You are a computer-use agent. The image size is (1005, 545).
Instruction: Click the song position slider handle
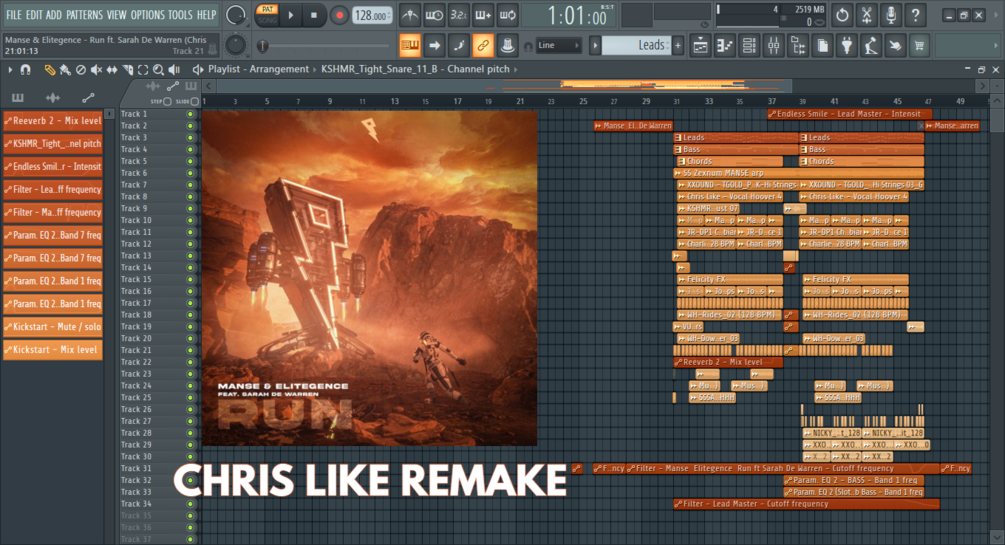tap(262, 46)
